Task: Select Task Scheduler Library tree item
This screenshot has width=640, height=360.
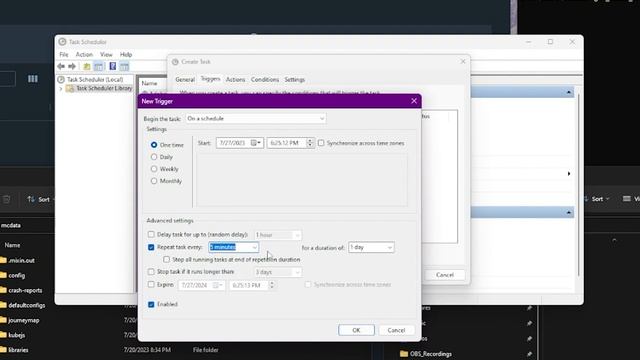Action: pyautogui.click(x=104, y=88)
